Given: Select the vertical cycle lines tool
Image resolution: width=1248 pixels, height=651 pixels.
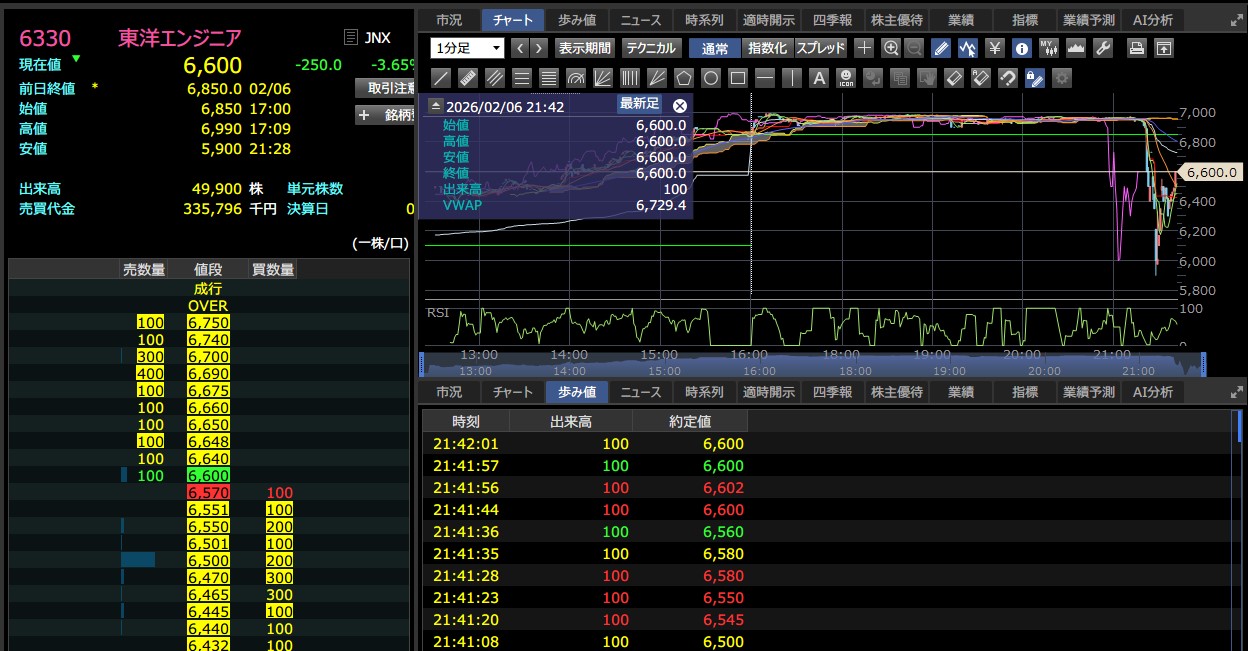Looking at the screenshot, I should click(x=631, y=77).
